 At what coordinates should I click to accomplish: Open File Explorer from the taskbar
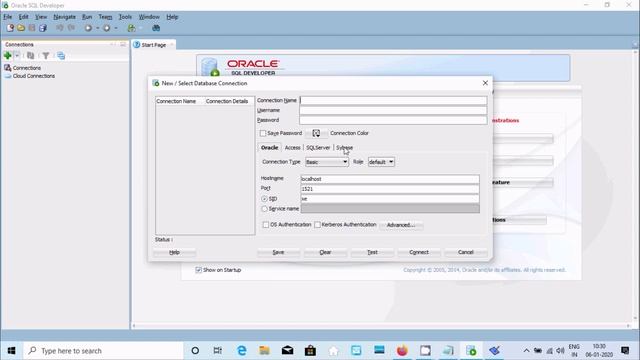tap(264, 351)
